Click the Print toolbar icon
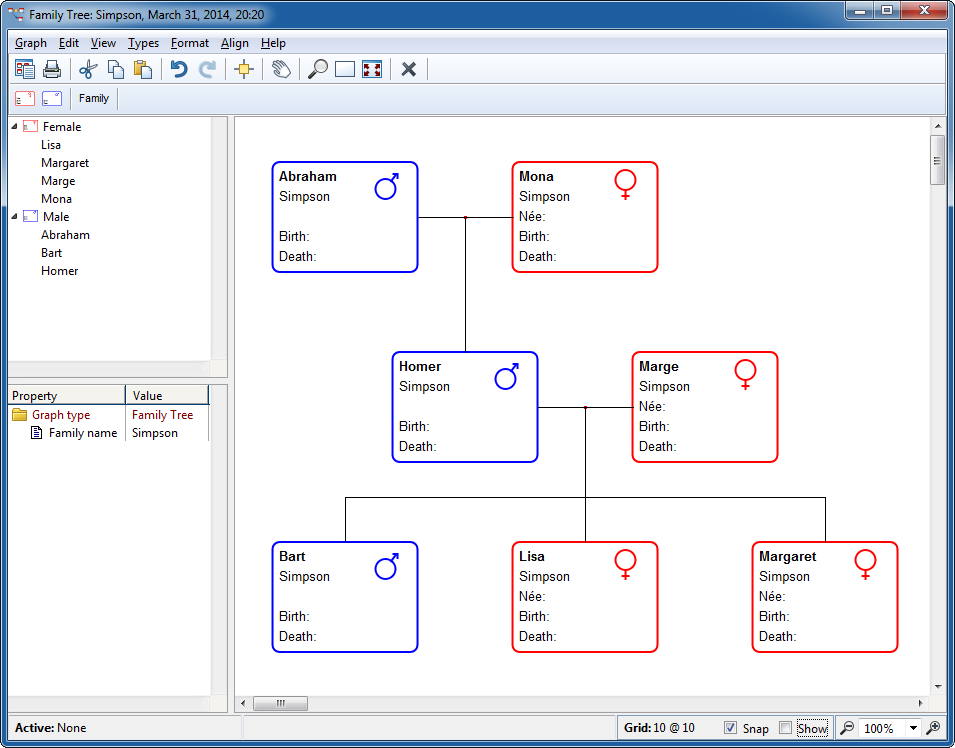The height and width of the screenshot is (748, 955). [x=52, y=69]
